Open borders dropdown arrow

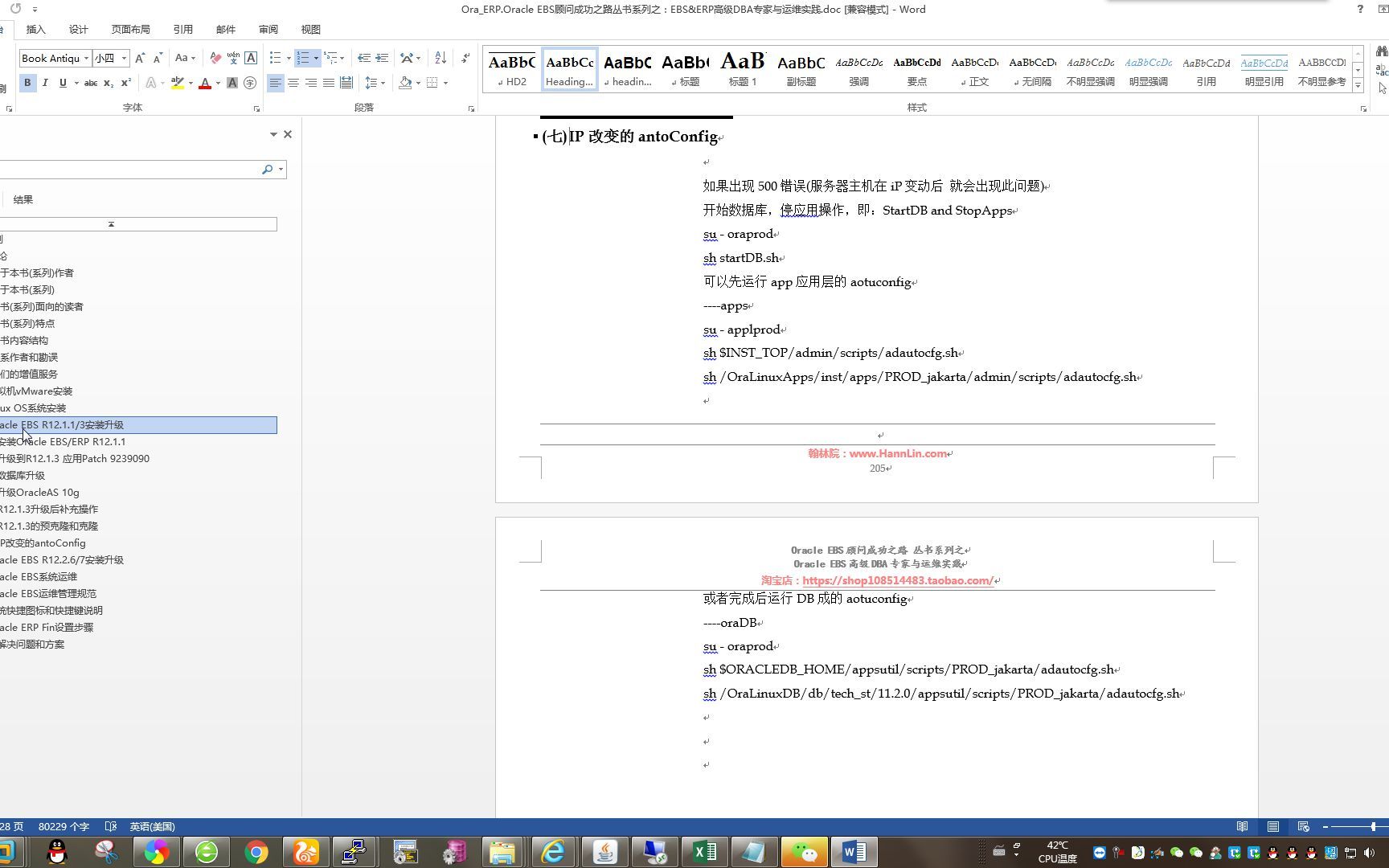point(445,83)
